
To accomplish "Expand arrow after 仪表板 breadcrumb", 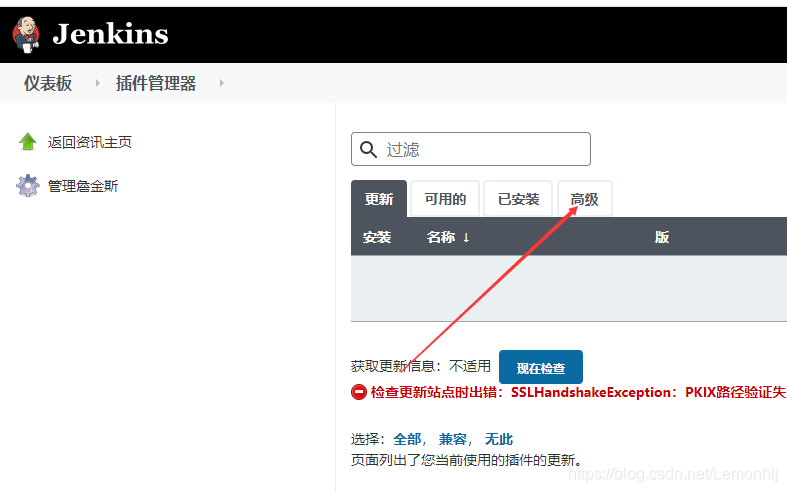I will click(x=97, y=83).
